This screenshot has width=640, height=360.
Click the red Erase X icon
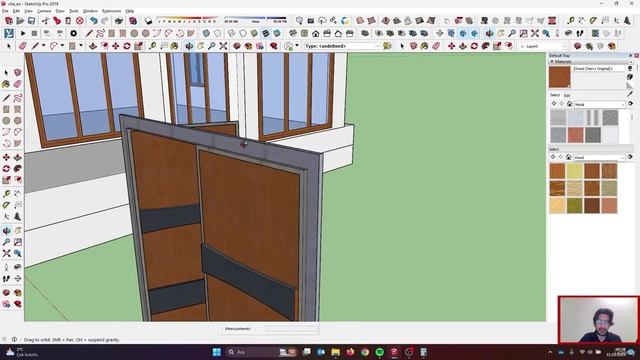coord(80,20)
